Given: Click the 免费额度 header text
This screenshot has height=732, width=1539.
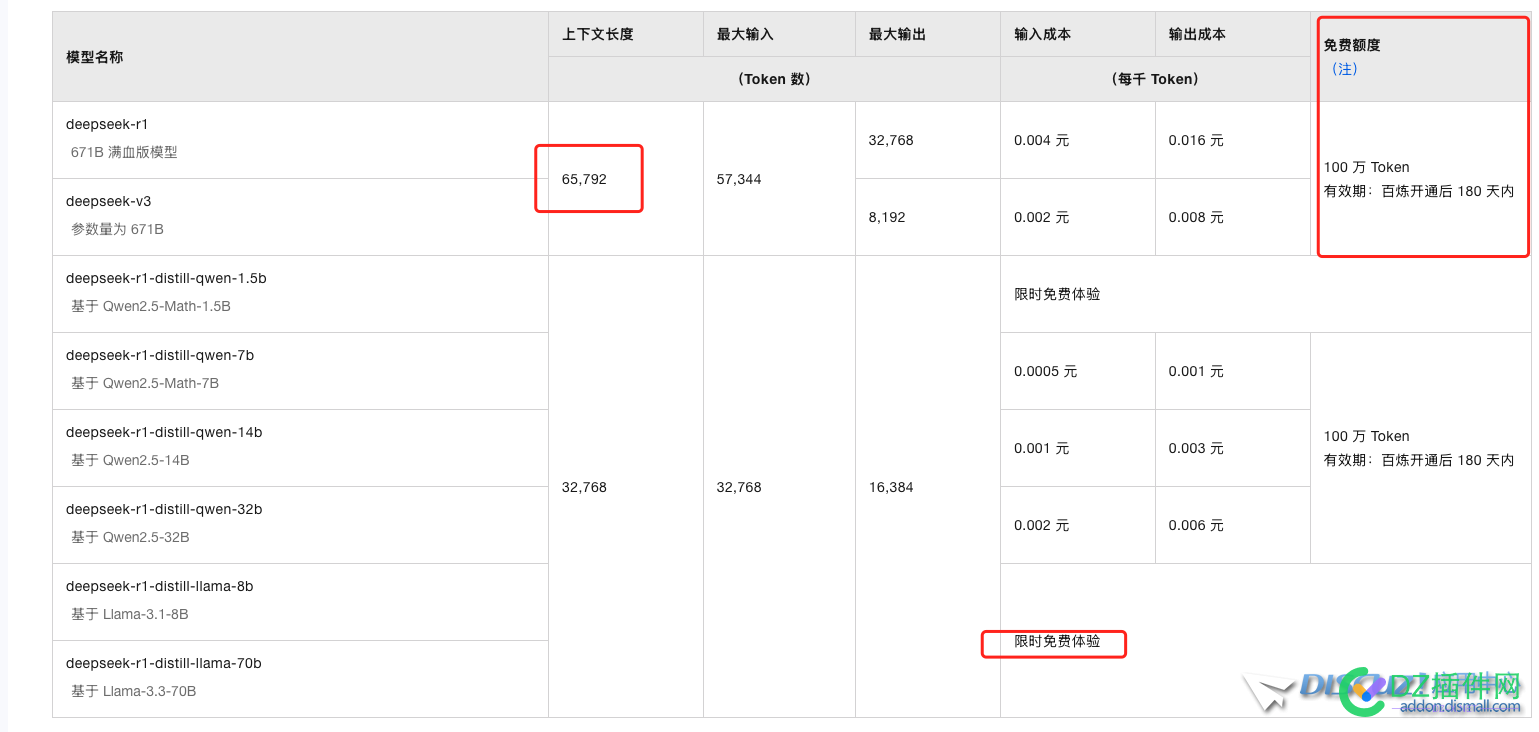Looking at the screenshot, I should point(1352,45).
